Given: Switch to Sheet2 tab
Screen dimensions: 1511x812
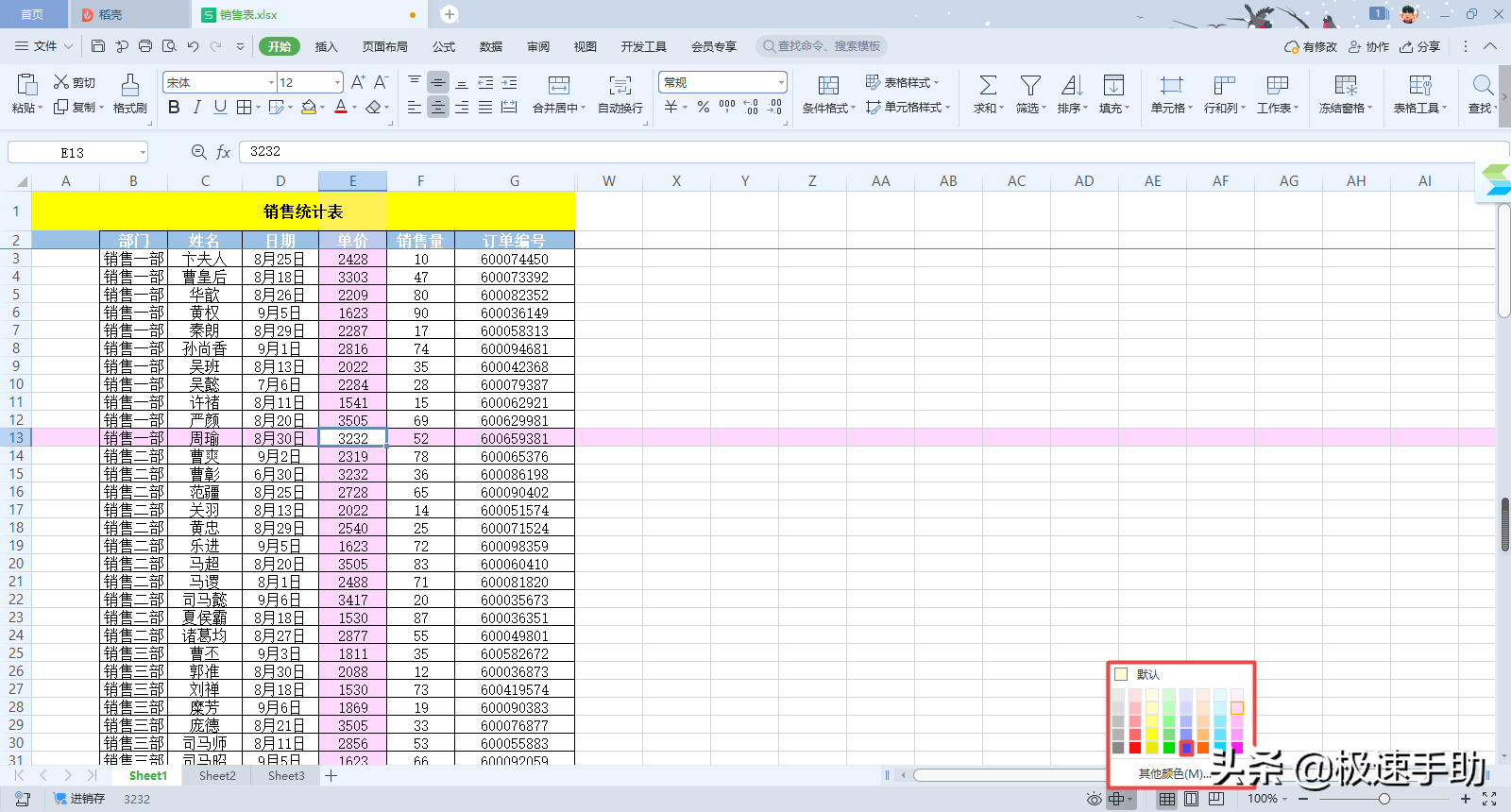Looking at the screenshot, I should tap(217, 776).
